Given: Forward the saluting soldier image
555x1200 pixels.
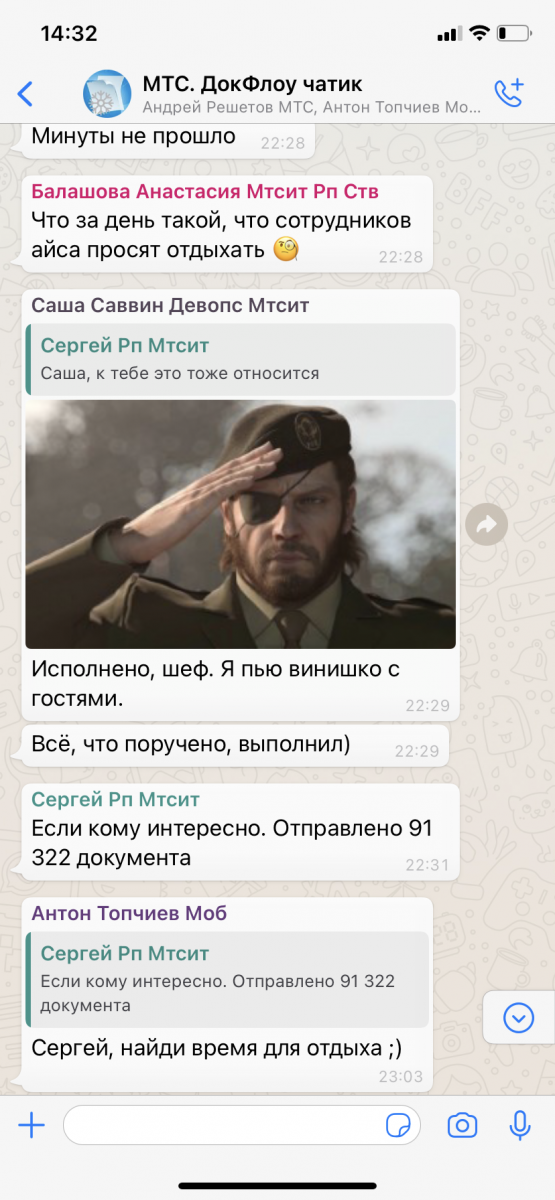Looking at the screenshot, I should 487,524.
